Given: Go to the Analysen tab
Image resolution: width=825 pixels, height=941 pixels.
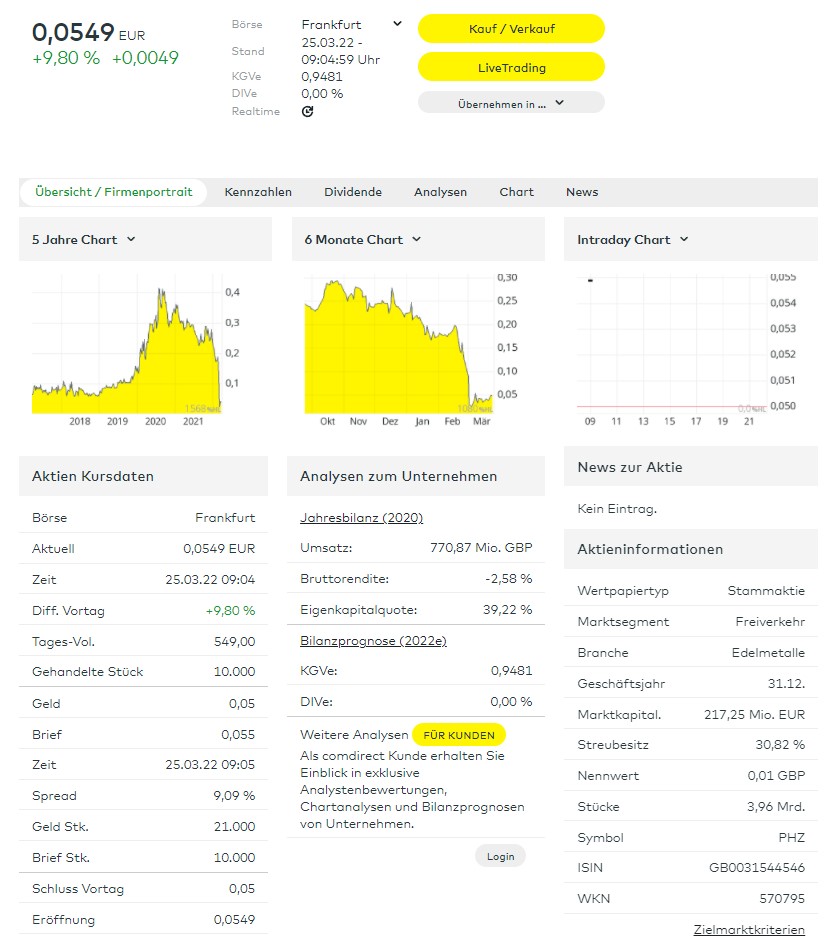Looking at the screenshot, I should point(440,192).
